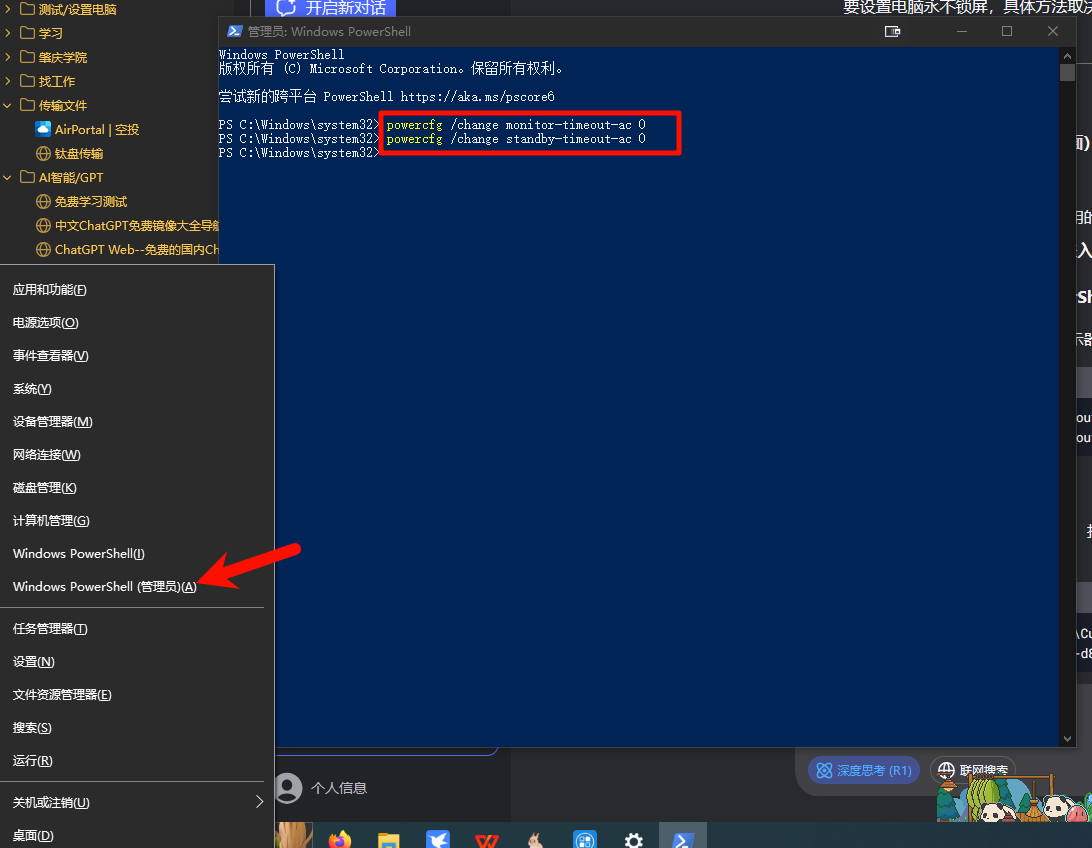Toggle the 深度思考 (R1) mode
This screenshot has height=848, width=1092.
pos(864,770)
